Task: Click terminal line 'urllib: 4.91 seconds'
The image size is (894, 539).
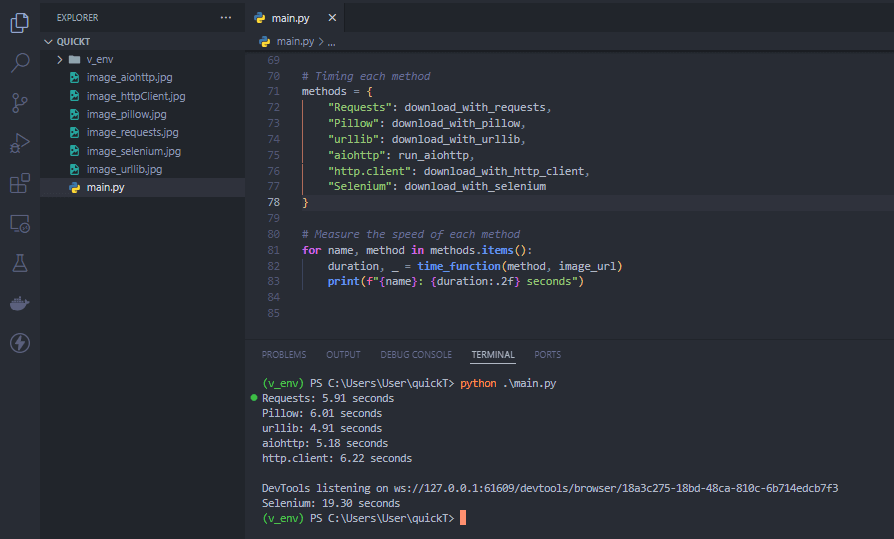Action: 322,428
